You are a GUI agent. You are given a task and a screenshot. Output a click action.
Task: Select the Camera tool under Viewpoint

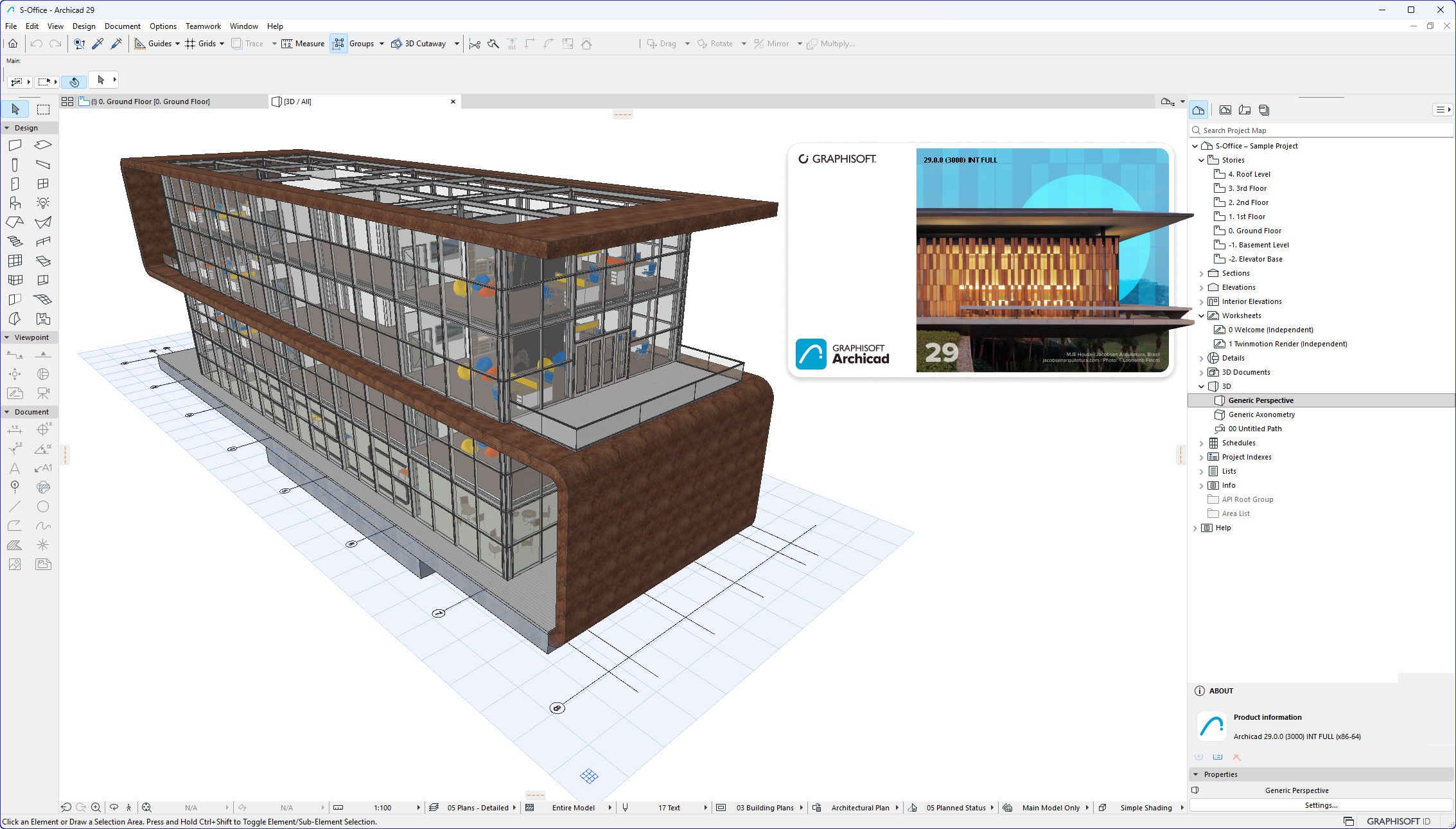pos(42,393)
